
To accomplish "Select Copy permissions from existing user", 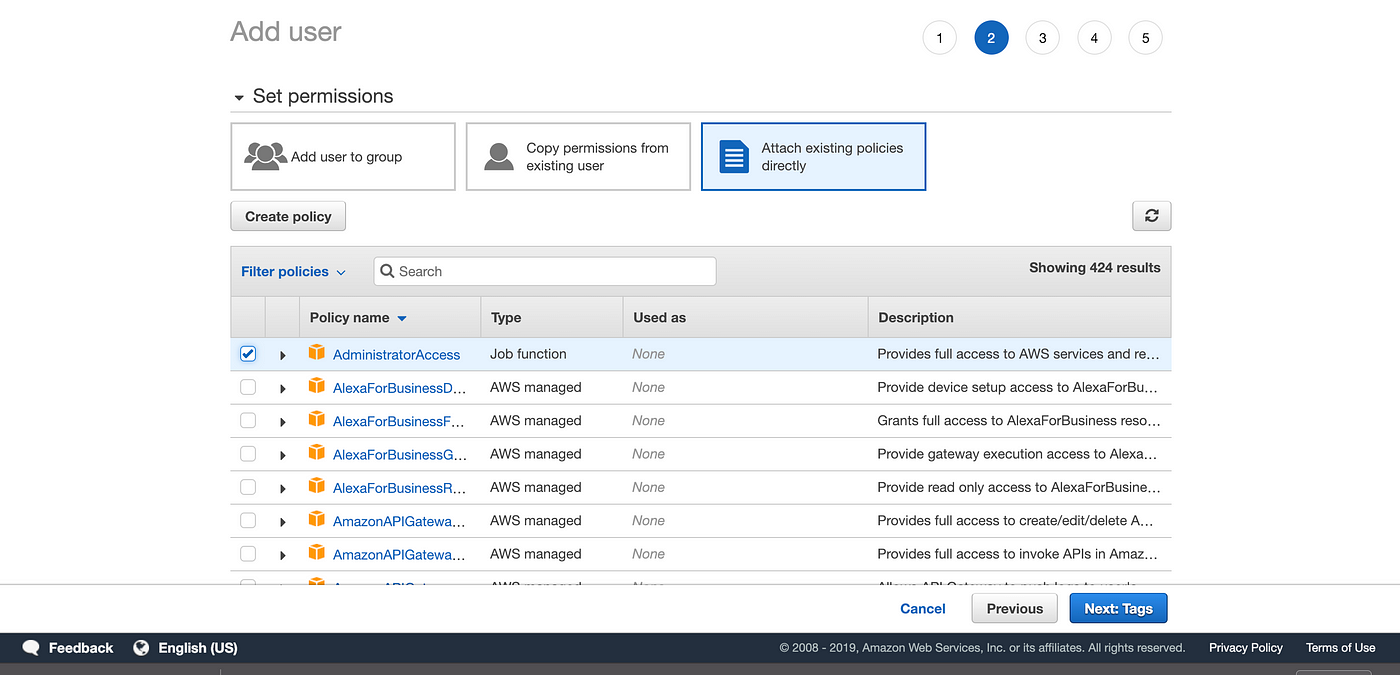I will (x=578, y=156).
